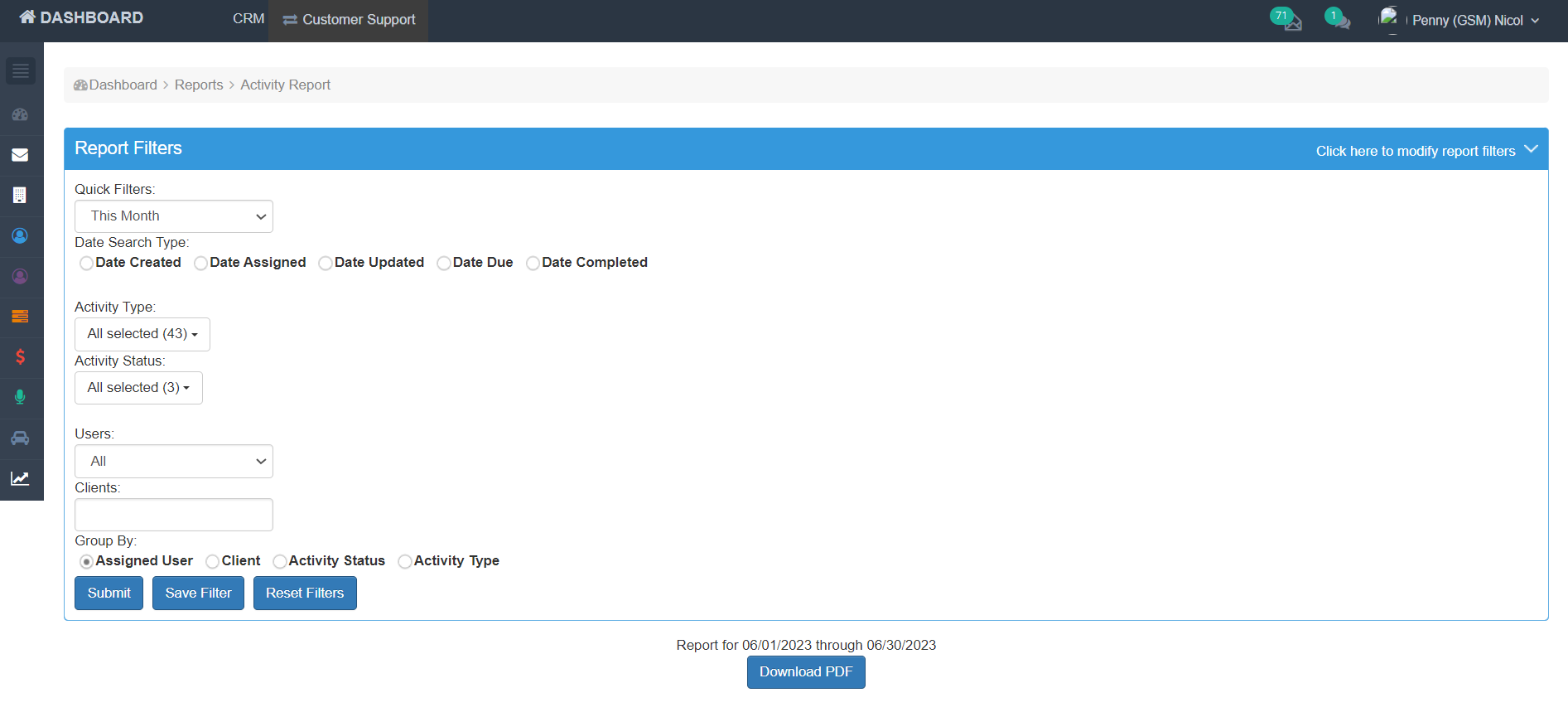Open the building sidebar icon
1568x712 pixels.
click(x=21, y=196)
